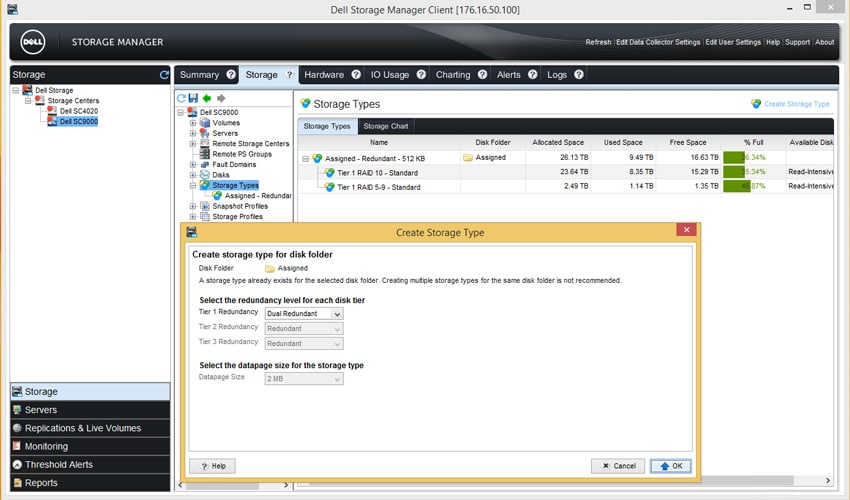This screenshot has width=850, height=500.
Task: Click the Disks icon in tree
Action: coord(205,175)
